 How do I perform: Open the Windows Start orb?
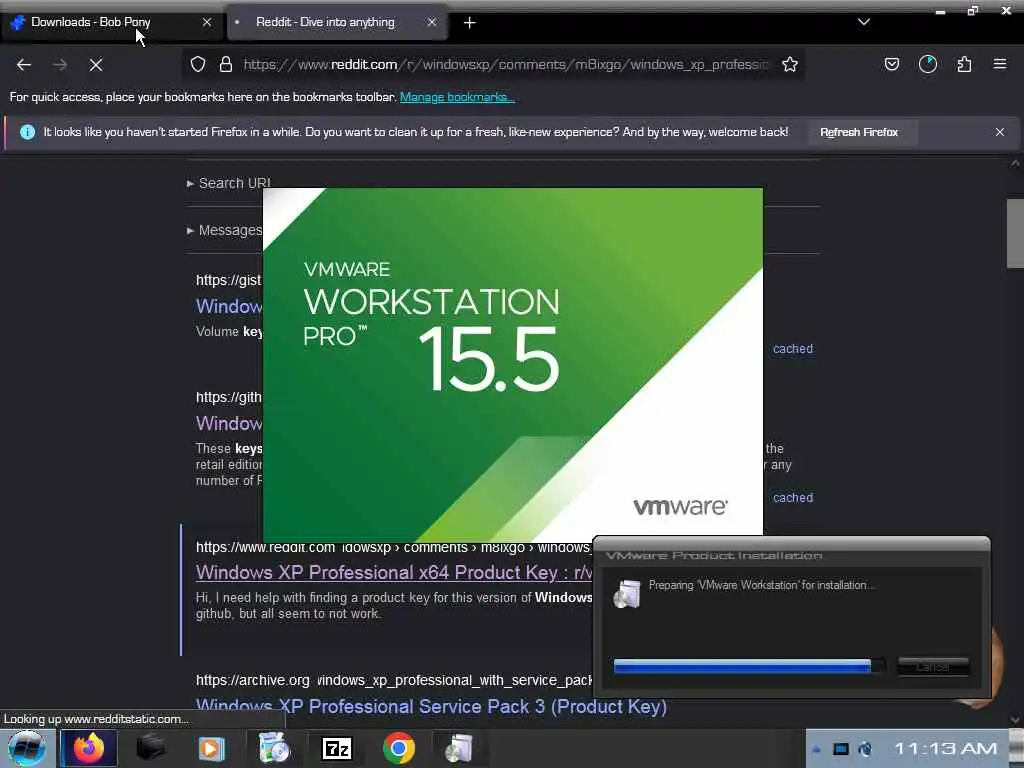click(27, 748)
